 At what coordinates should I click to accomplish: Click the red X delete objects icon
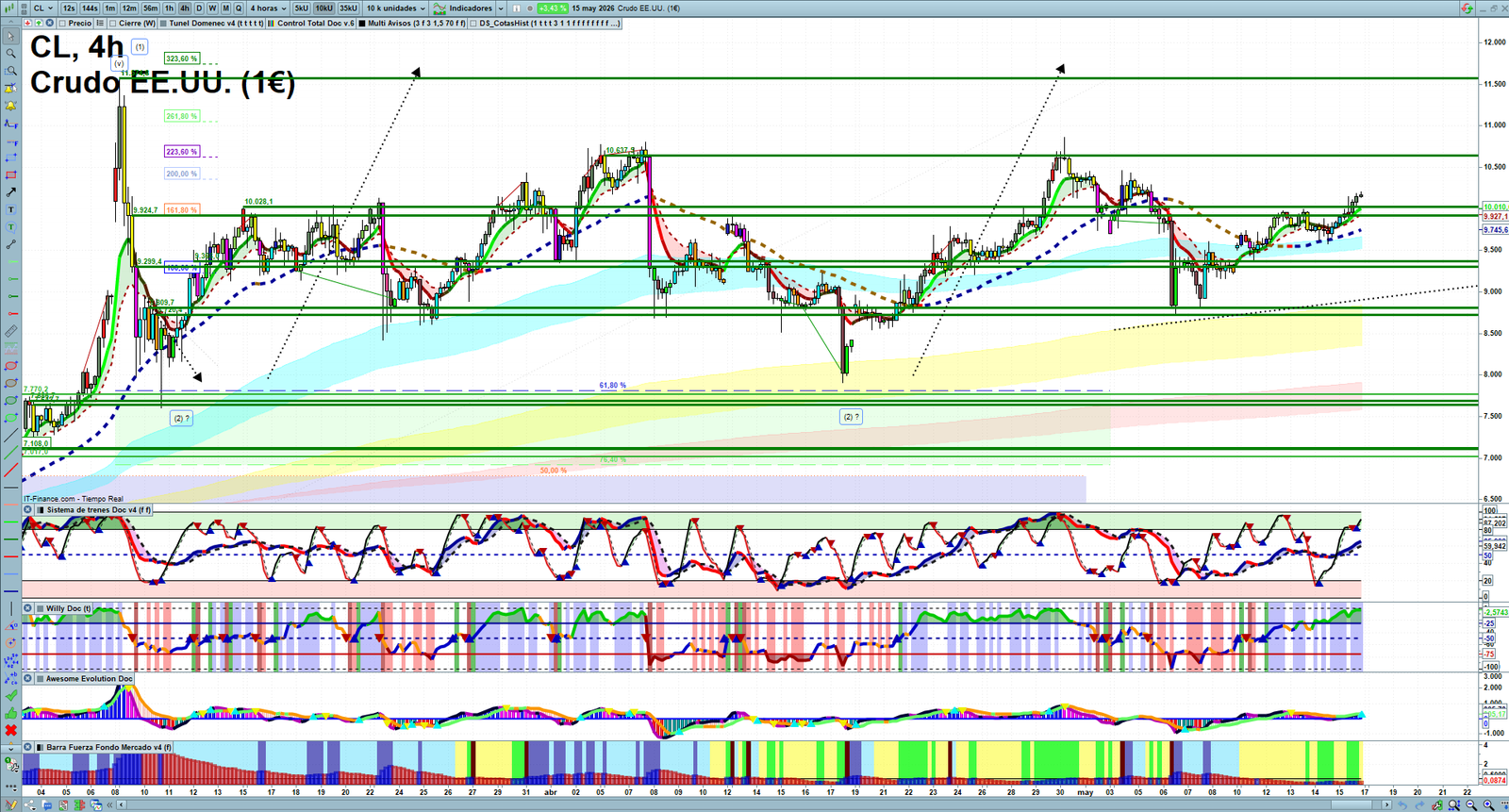tap(11, 729)
